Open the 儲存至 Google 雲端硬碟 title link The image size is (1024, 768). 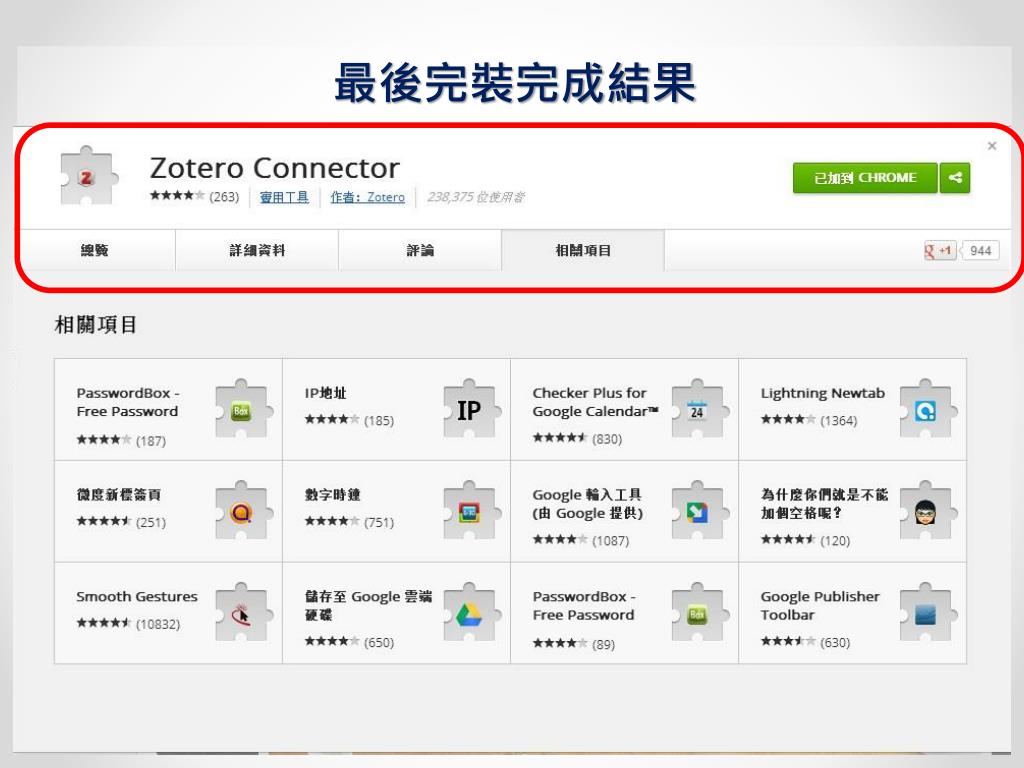click(368, 605)
